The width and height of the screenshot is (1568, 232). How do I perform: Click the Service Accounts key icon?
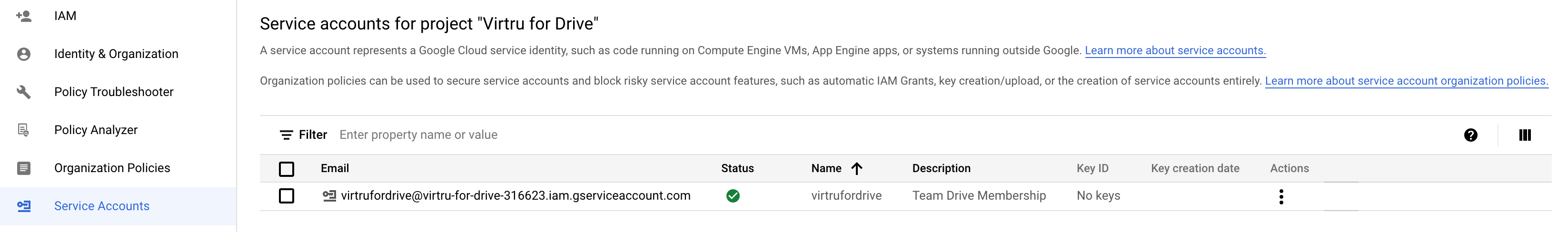(x=24, y=206)
